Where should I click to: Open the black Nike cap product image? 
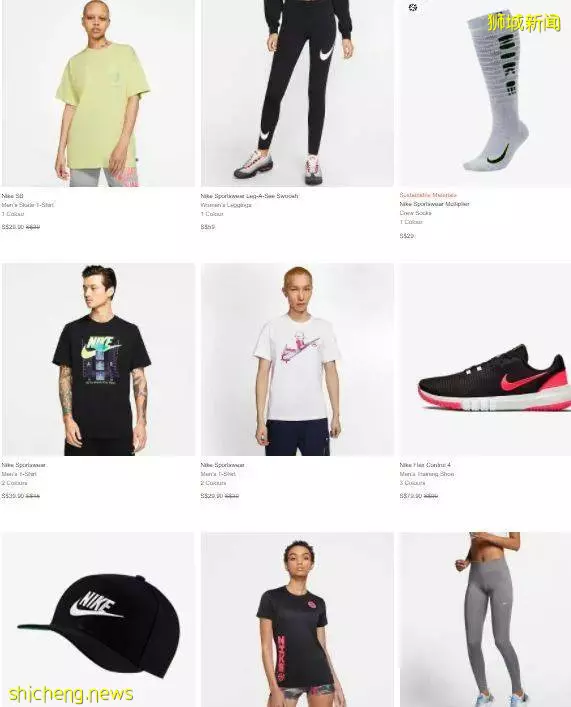[98, 620]
